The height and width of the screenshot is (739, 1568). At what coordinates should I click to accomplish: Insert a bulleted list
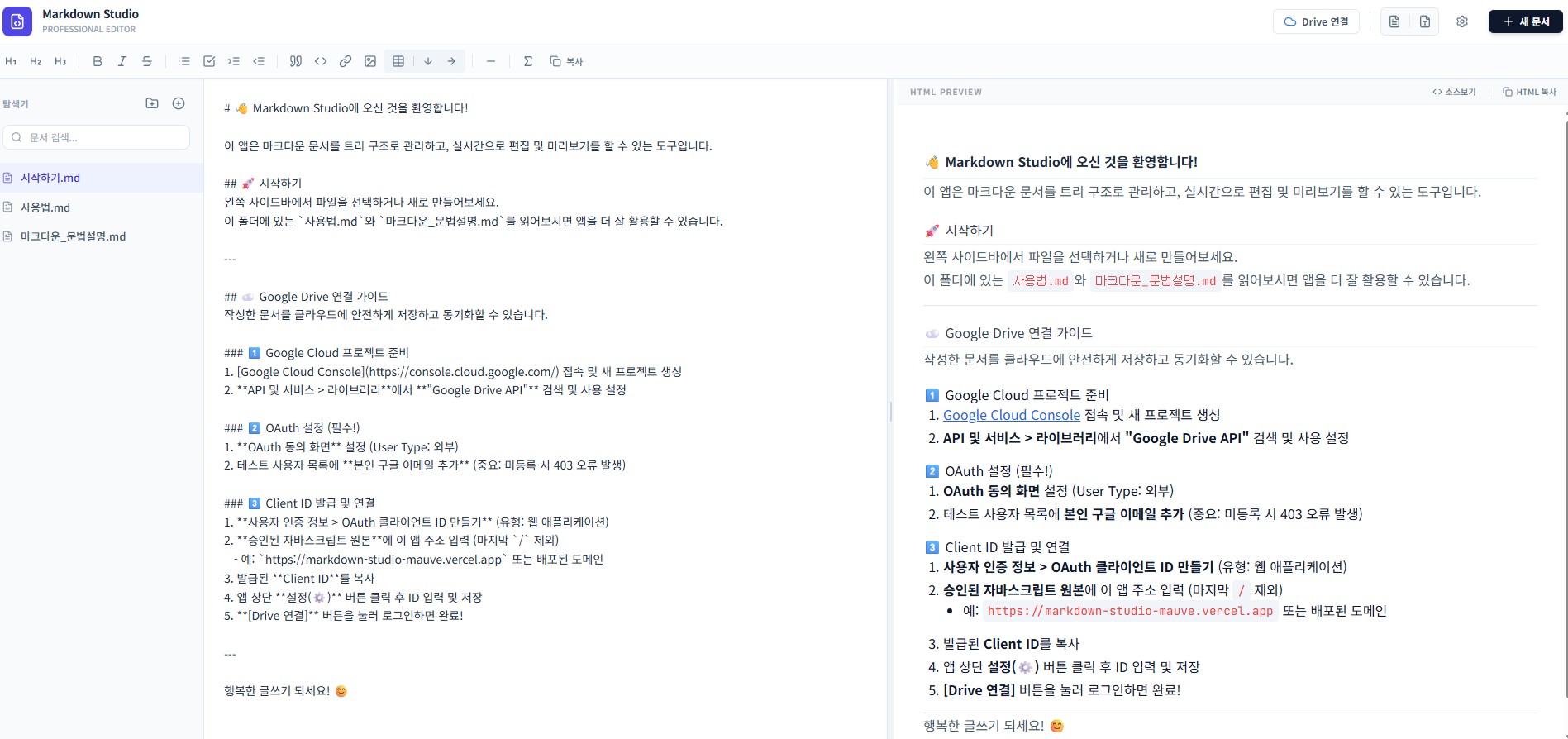[184, 61]
